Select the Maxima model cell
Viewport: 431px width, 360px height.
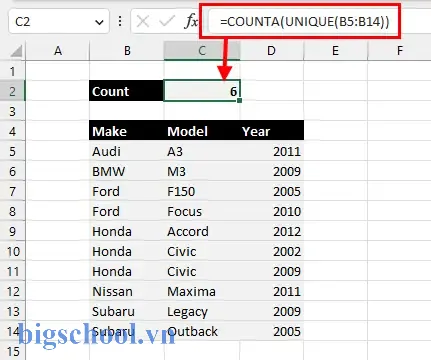click(202, 291)
